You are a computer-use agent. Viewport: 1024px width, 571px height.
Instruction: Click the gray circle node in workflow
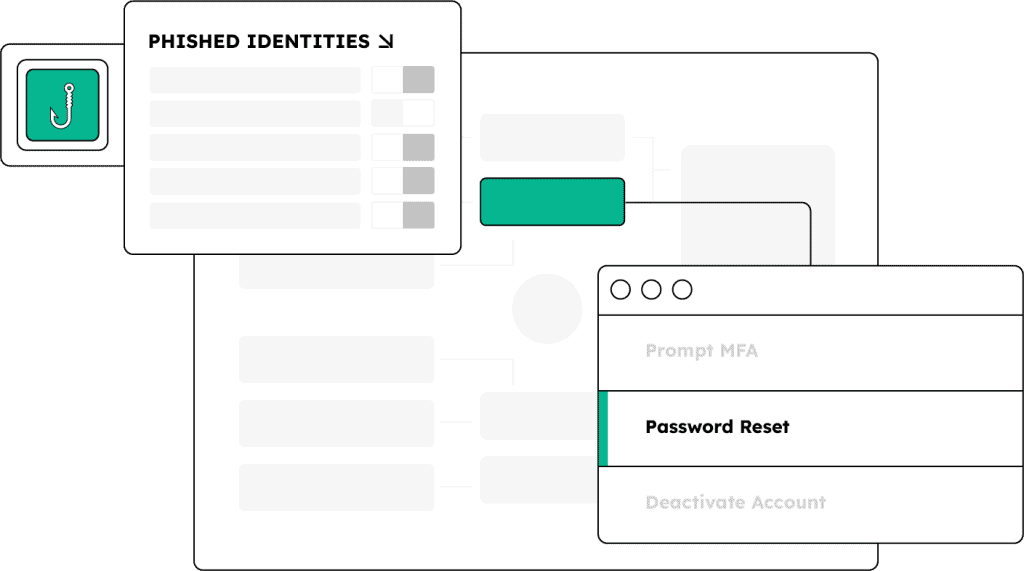point(547,309)
